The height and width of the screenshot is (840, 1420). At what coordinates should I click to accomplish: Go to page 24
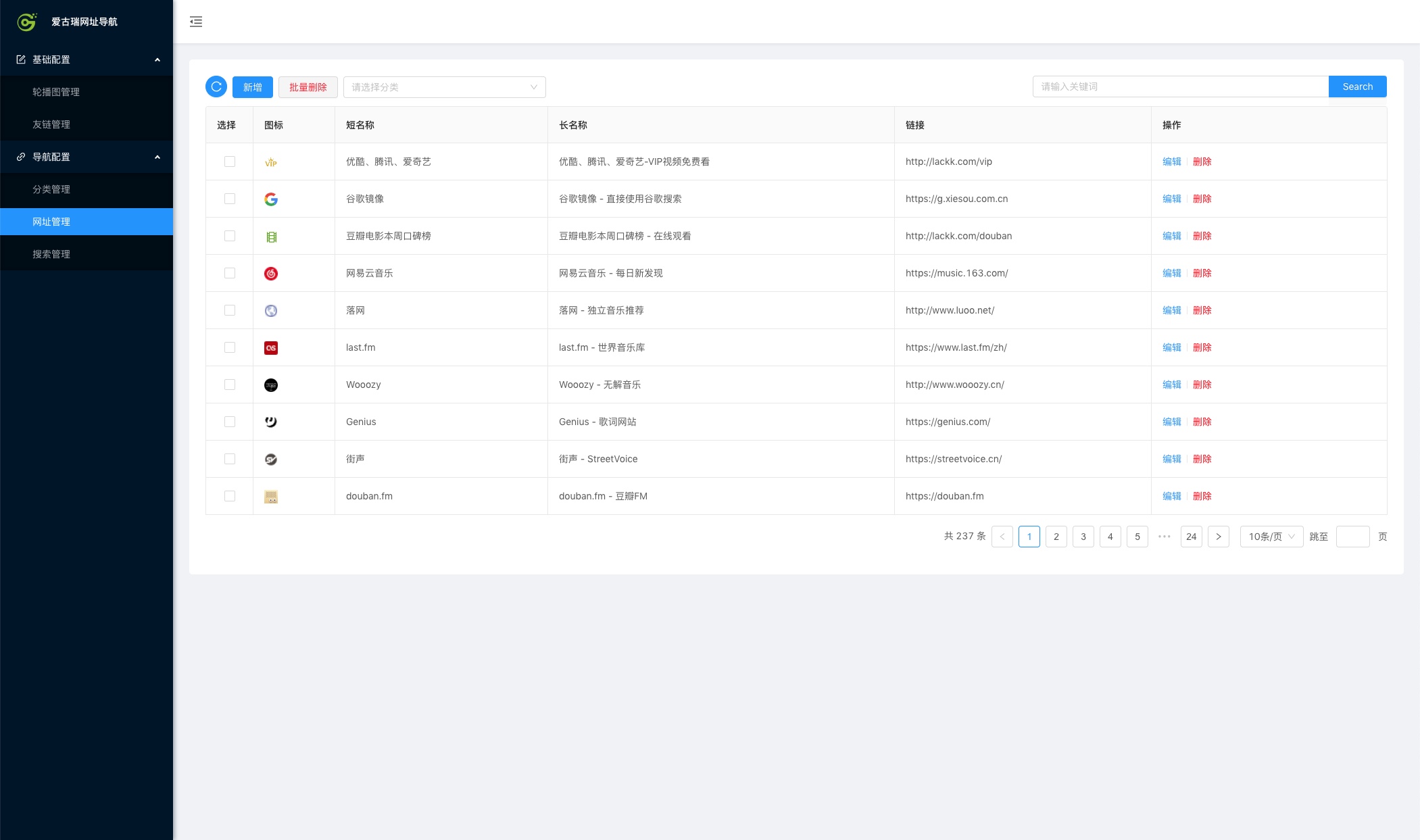[x=1192, y=537]
